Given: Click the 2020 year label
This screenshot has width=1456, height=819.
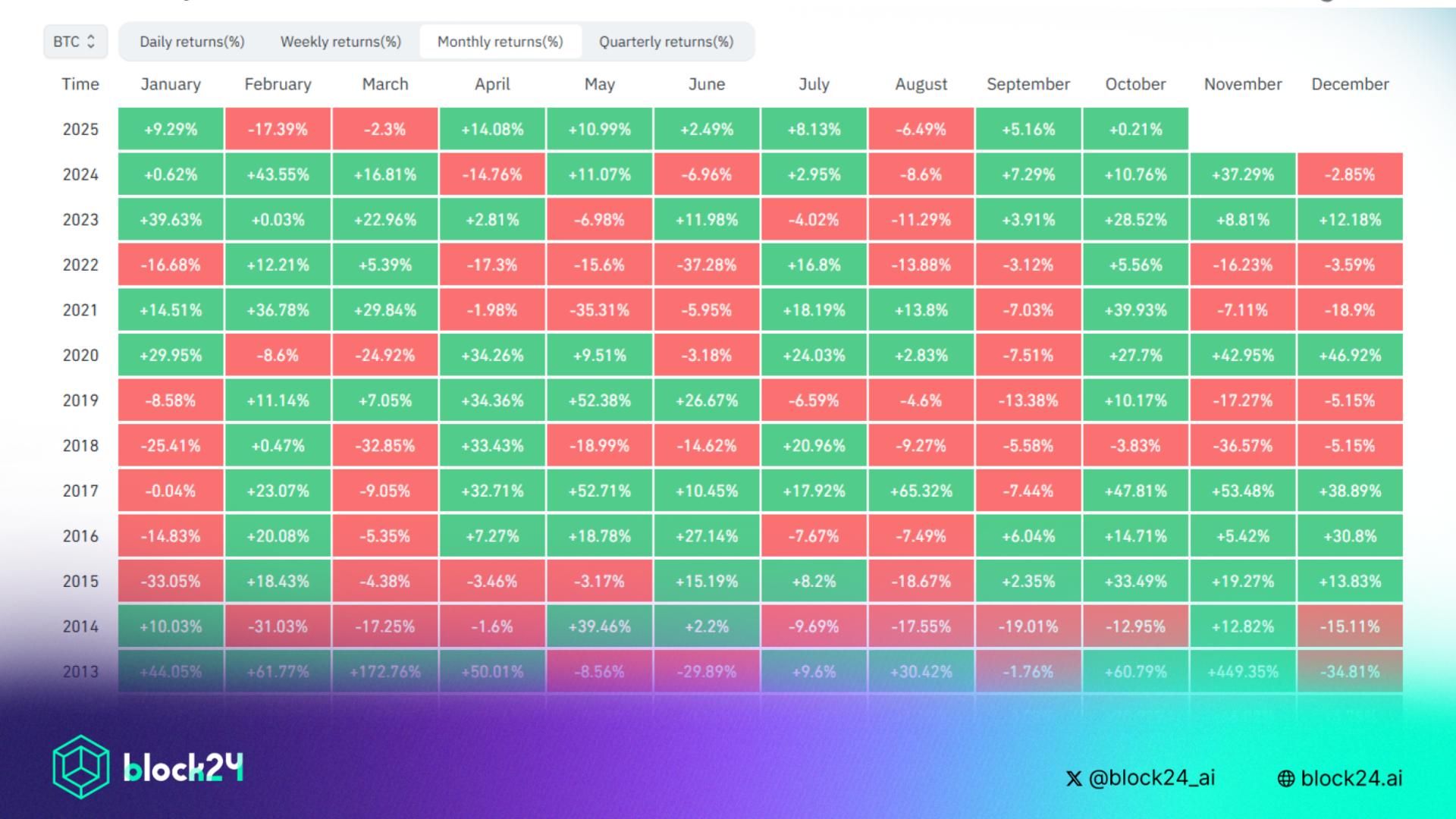Looking at the screenshot, I should pyautogui.click(x=80, y=355).
